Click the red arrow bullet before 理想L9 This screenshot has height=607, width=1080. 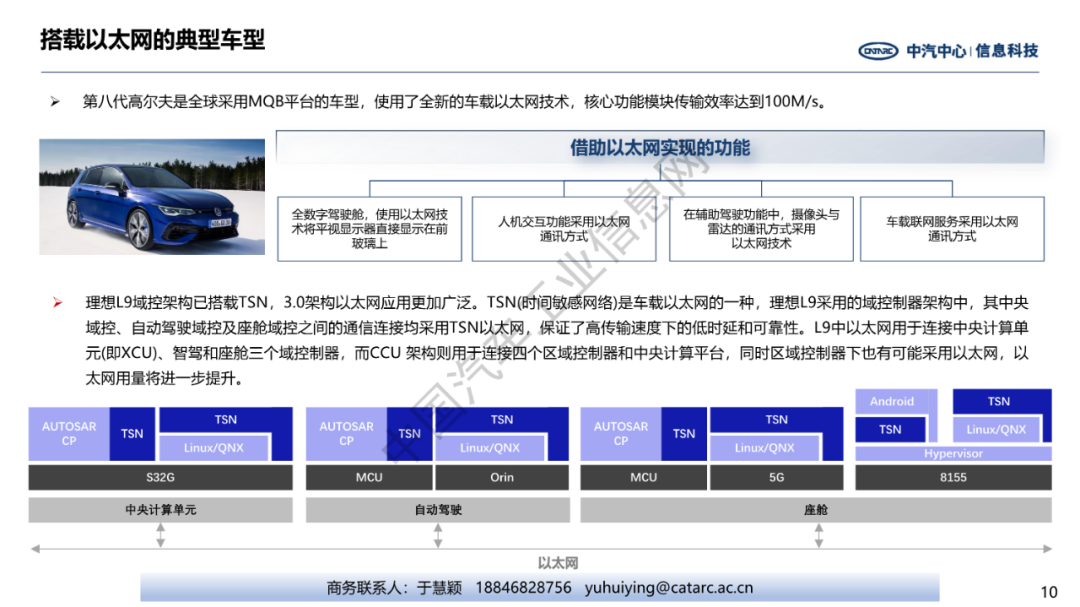tap(58, 302)
